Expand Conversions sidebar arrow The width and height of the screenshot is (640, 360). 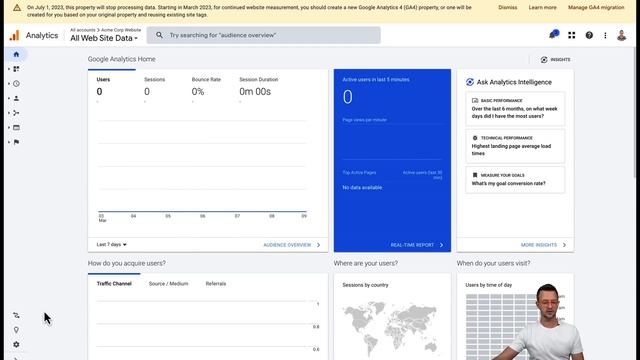tap(9, 142)
